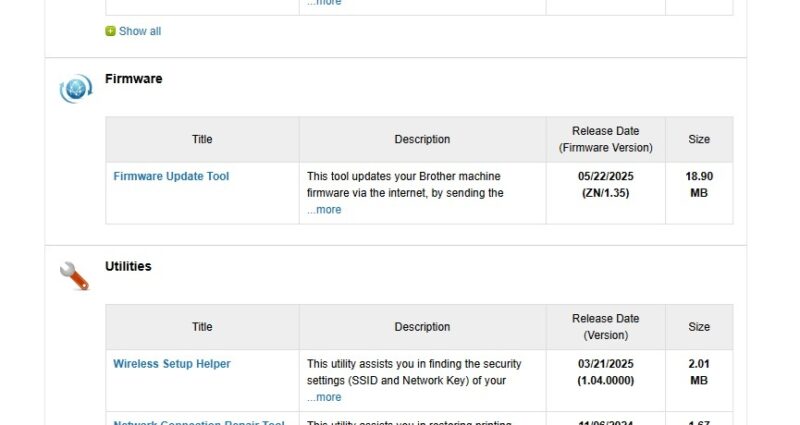The height and width of the screenshot is (425, 800).
Task: Click the Firmware section globe icon
Action: click(x=75, y=89)
